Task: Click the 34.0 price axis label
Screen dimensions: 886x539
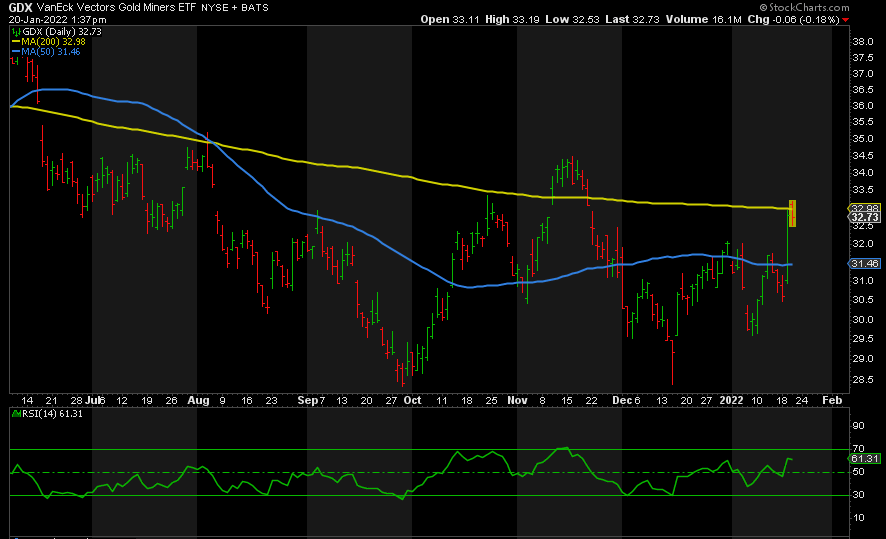Action: 863,172
